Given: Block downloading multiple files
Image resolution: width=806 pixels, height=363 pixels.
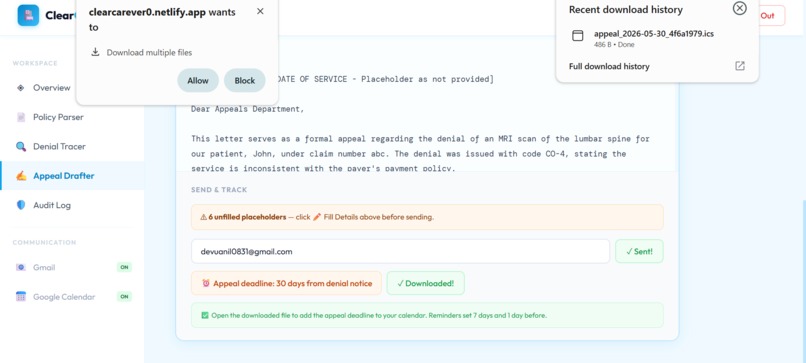Looking at the screenshot, I should [x=245, y=81].
